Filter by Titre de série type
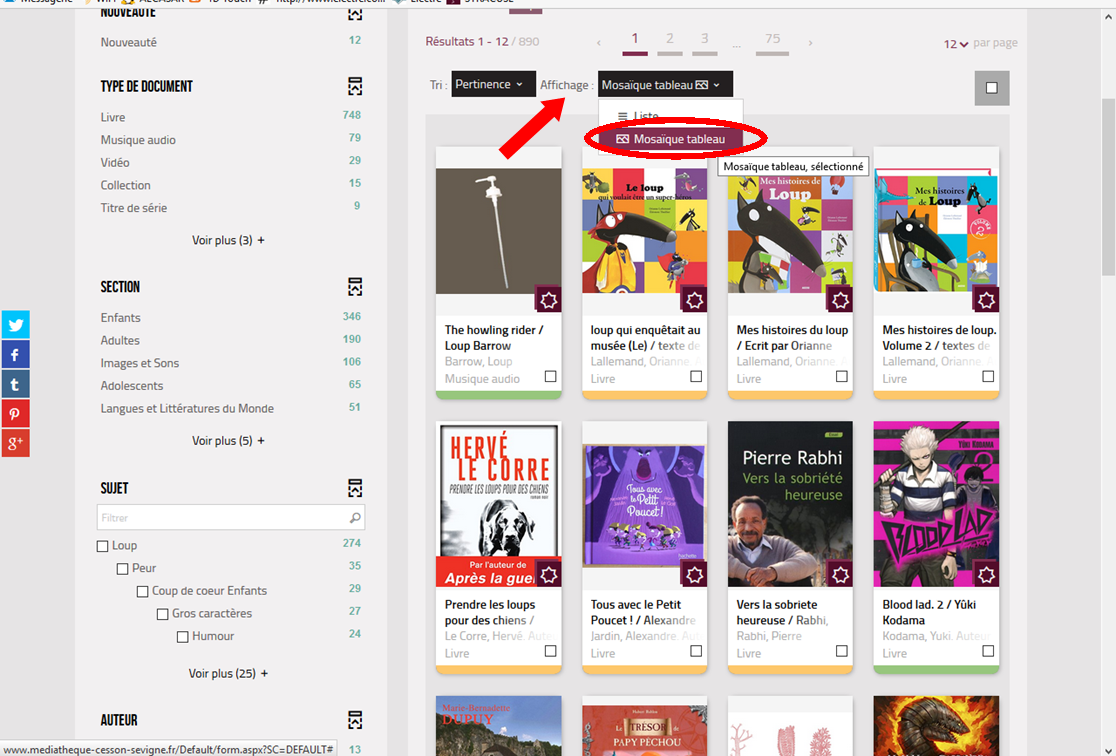Image resolution: width=1116 pixels, height=756 pixels. click(x=134, y=208)
